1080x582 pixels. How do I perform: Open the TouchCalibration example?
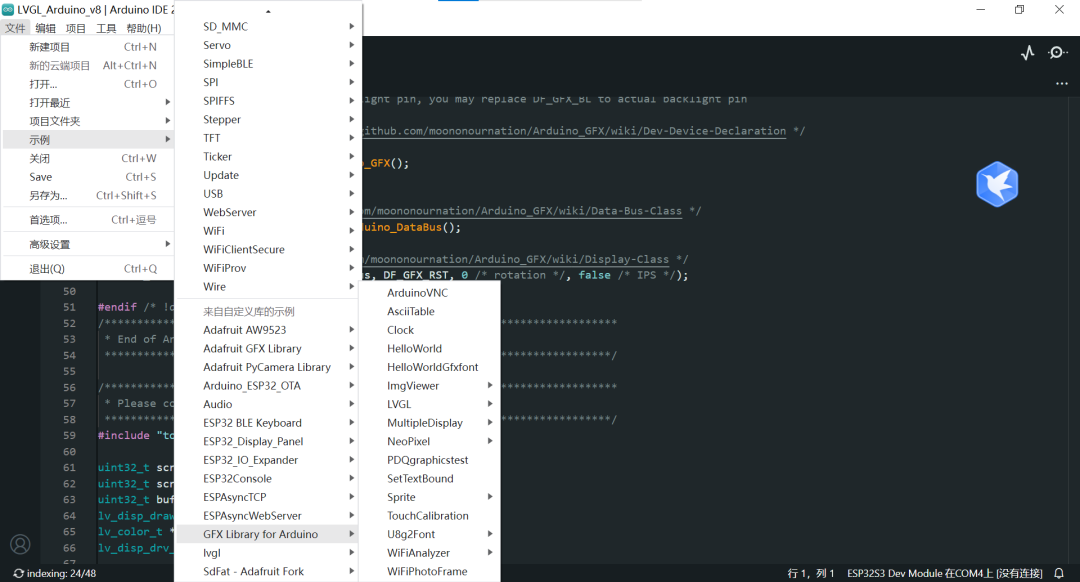click(x=430, y=516)
